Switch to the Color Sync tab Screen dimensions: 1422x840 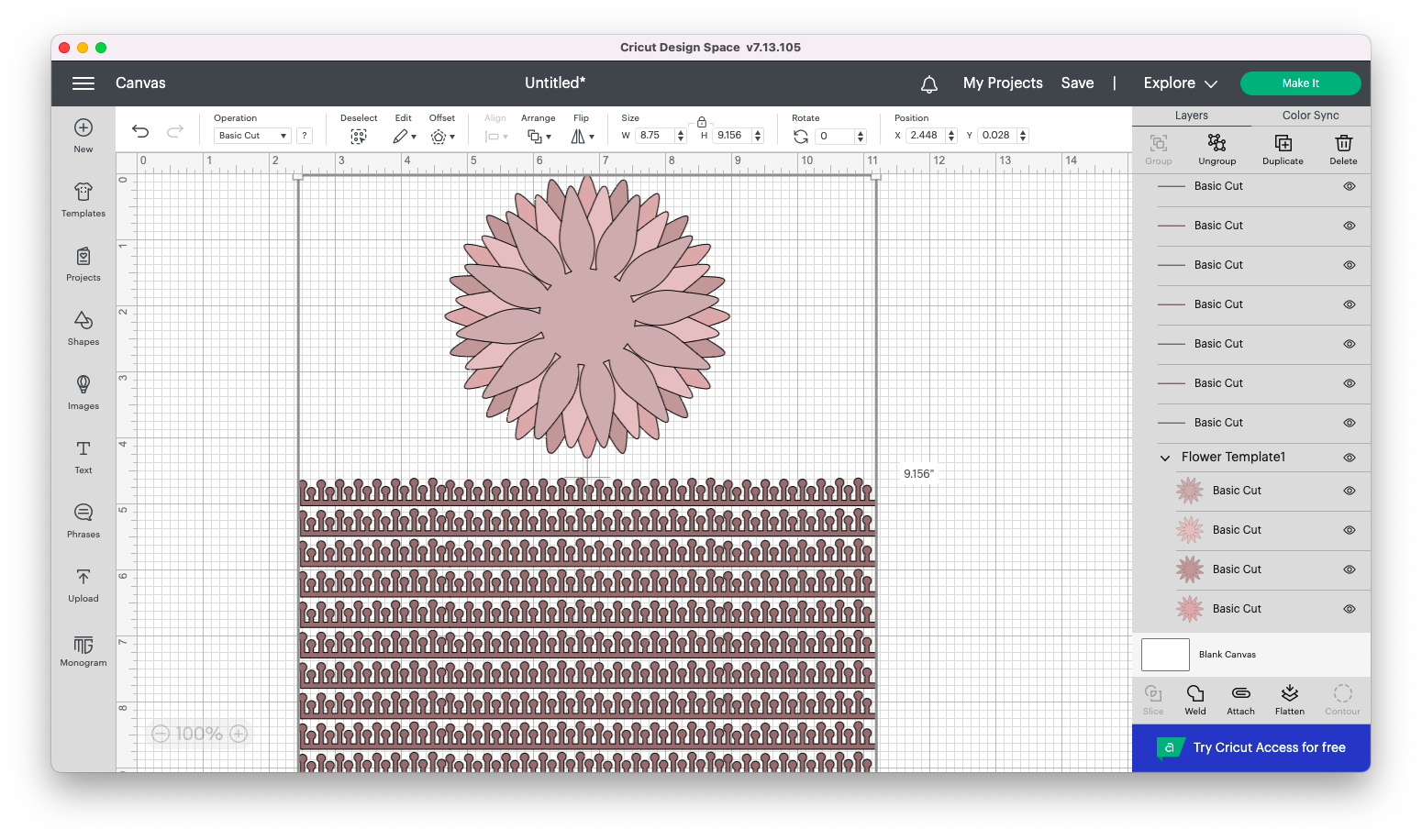1310,116
